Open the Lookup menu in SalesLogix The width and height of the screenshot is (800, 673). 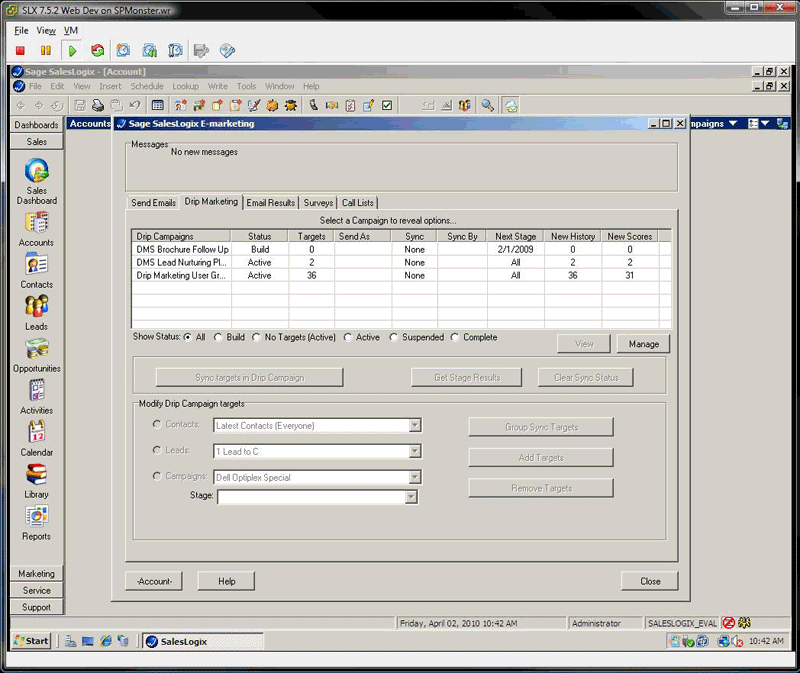[x=185, y=86]
